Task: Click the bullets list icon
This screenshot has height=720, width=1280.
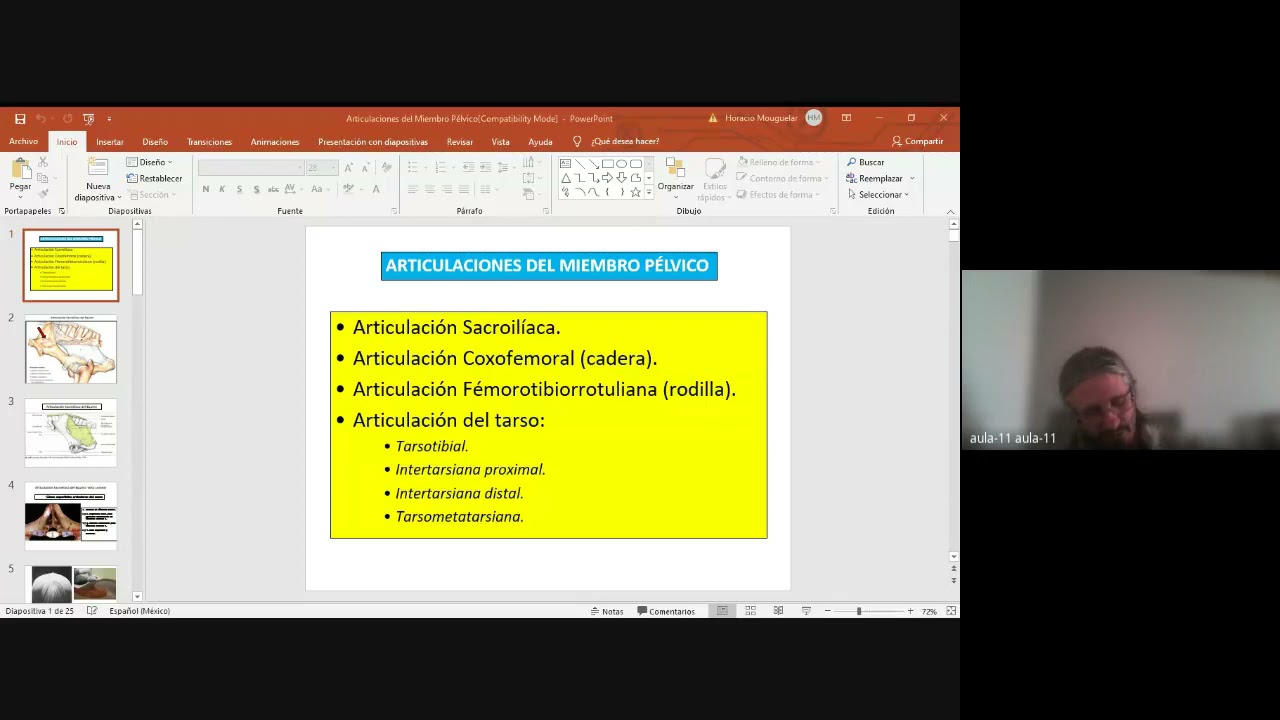Action: coord(413,168)
